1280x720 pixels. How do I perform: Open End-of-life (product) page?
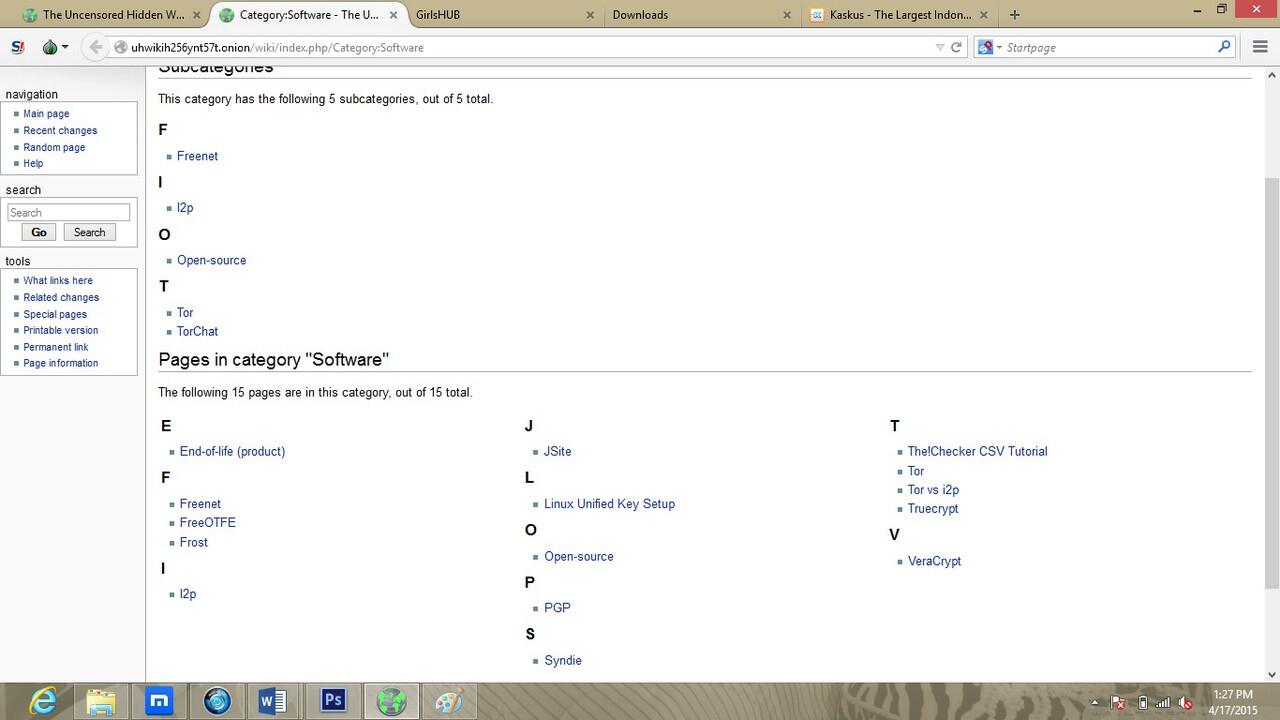(232, 452)
